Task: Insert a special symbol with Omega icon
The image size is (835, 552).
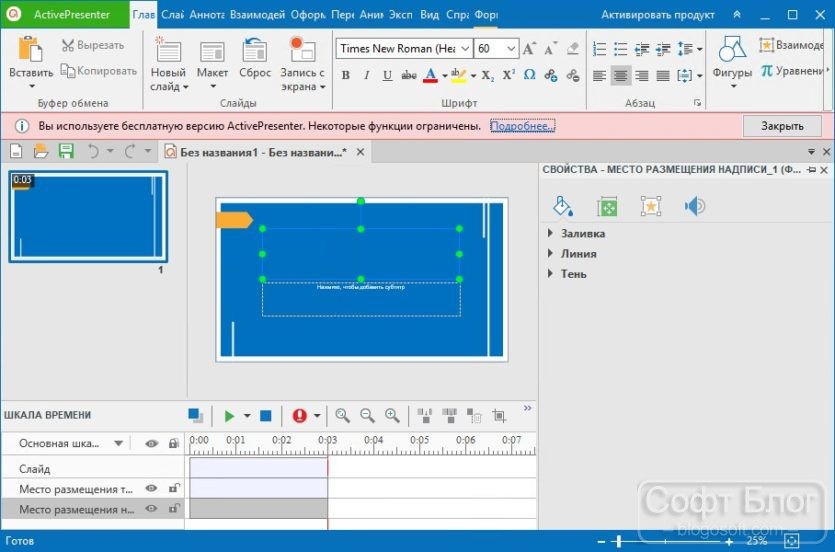Action: tap(529, 75)
